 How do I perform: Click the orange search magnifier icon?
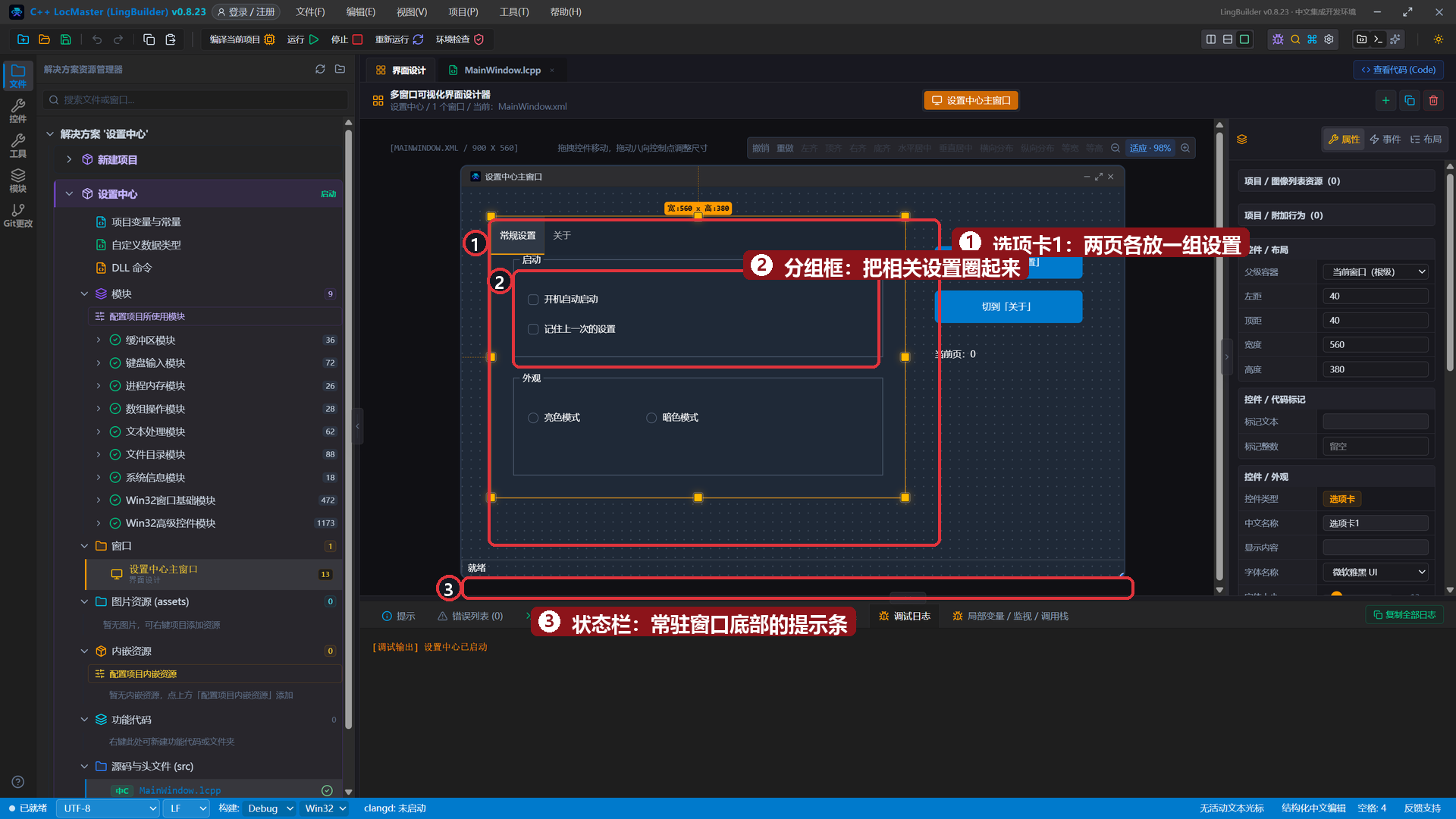click(x=1295, y=39)
